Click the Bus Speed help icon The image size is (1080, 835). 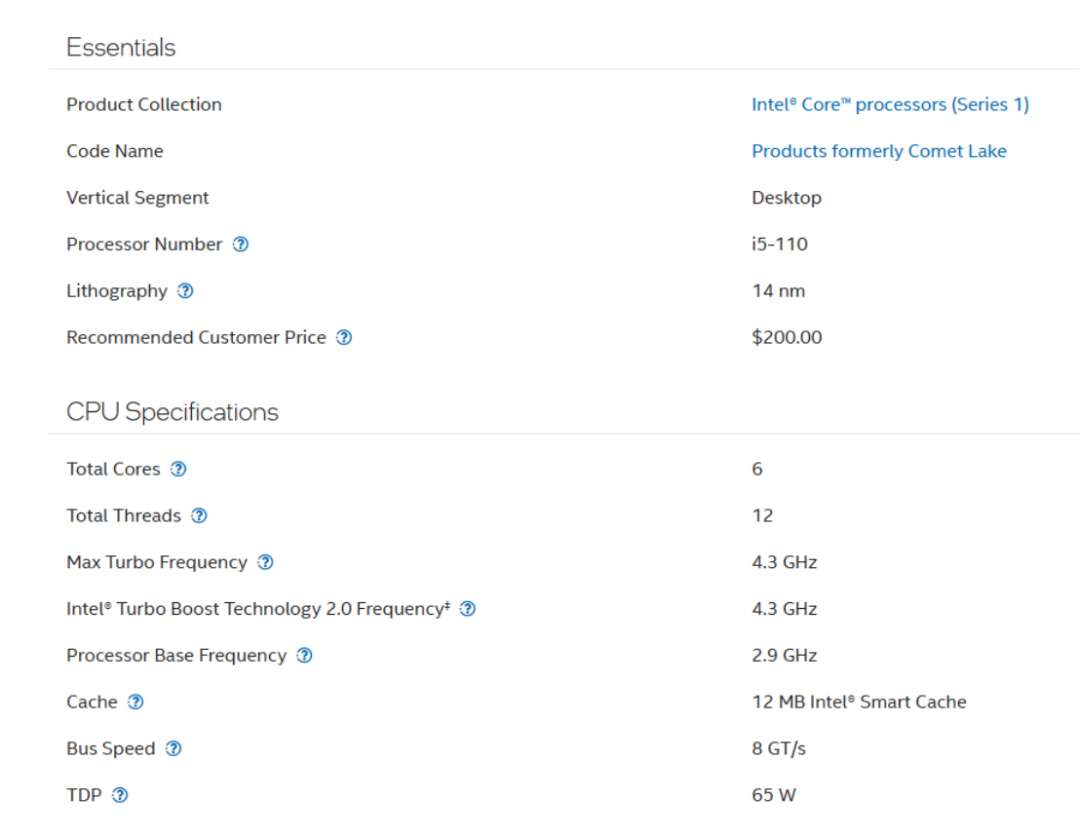(174, 748)
